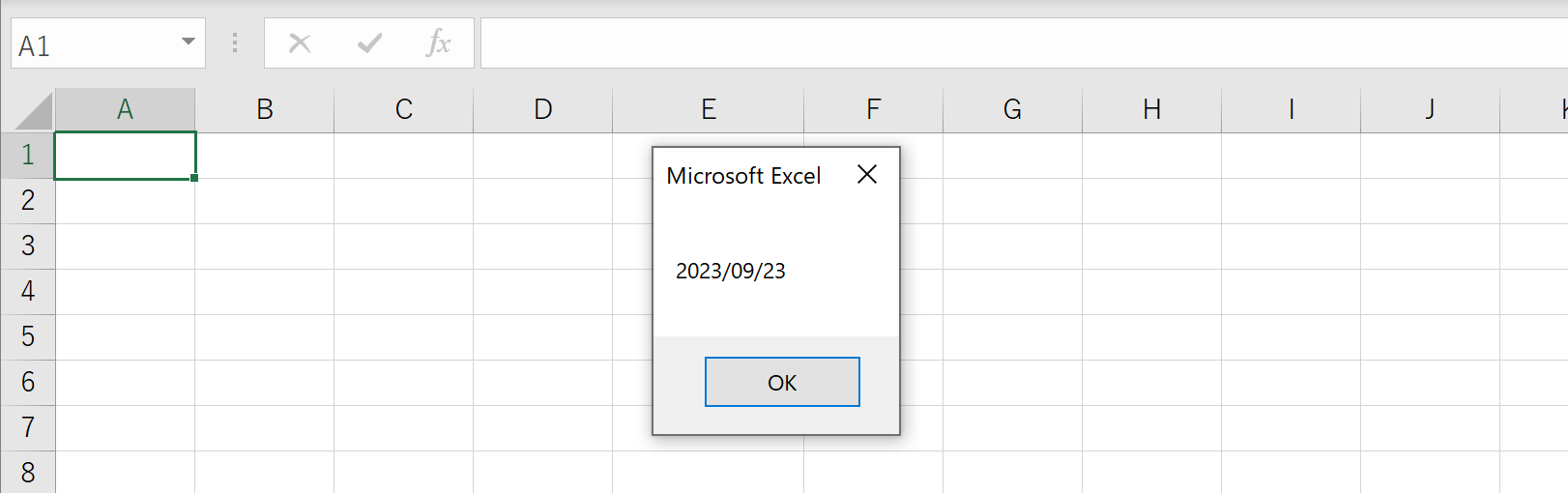Select row 3 header
1568x493 pixels.
[x=28, y=246]
